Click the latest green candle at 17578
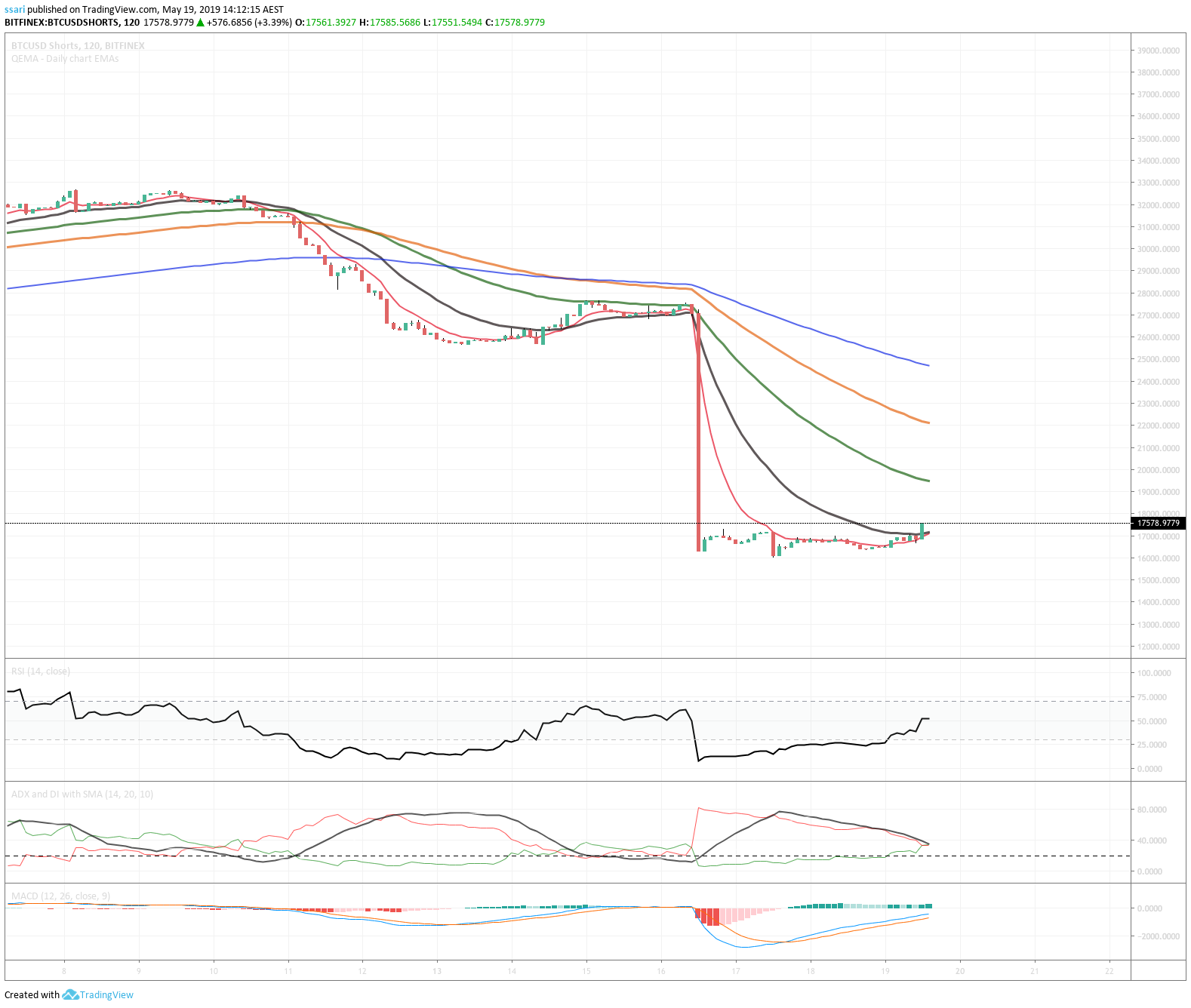The height and width of the screenshot is (1008, 1191). (x=922, y=530)
